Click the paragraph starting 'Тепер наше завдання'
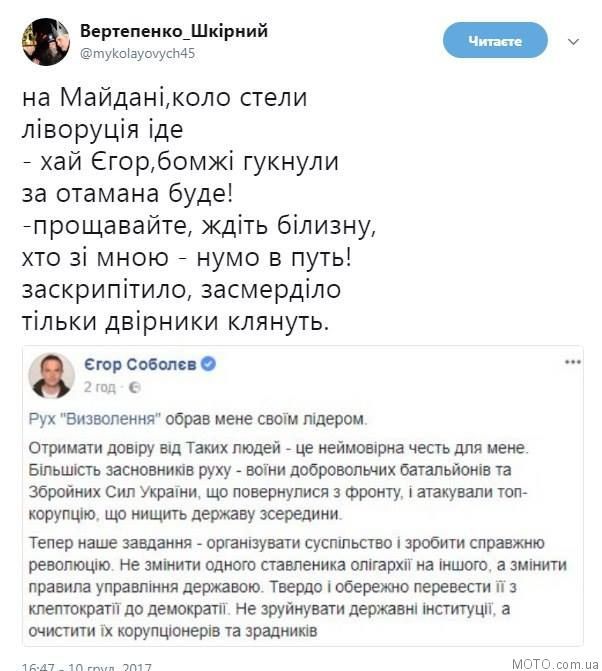The width and height of the screenshot is (602, 671). tap(298, 587)
